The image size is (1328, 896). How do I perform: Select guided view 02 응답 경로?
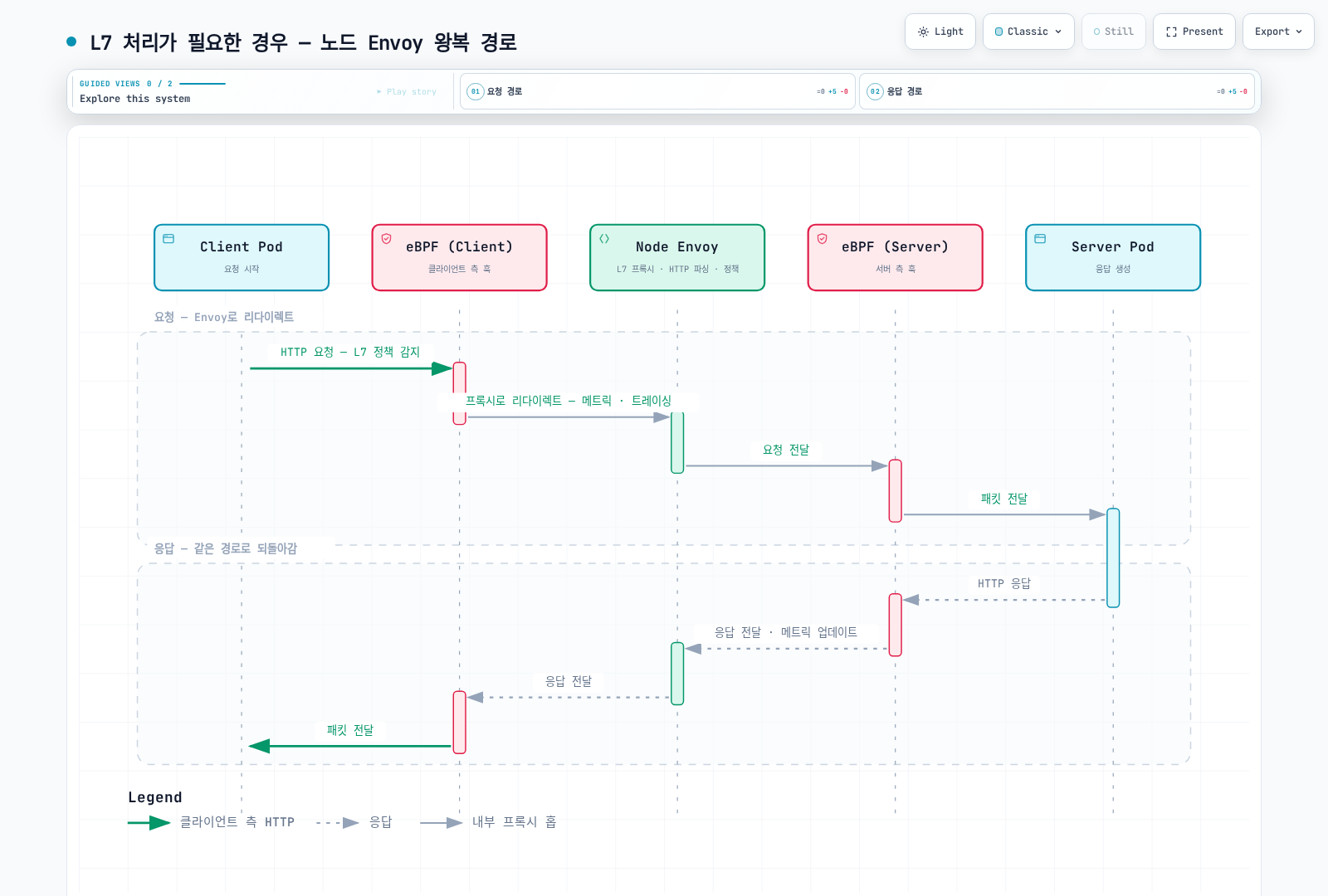[x=1057, y=91]
